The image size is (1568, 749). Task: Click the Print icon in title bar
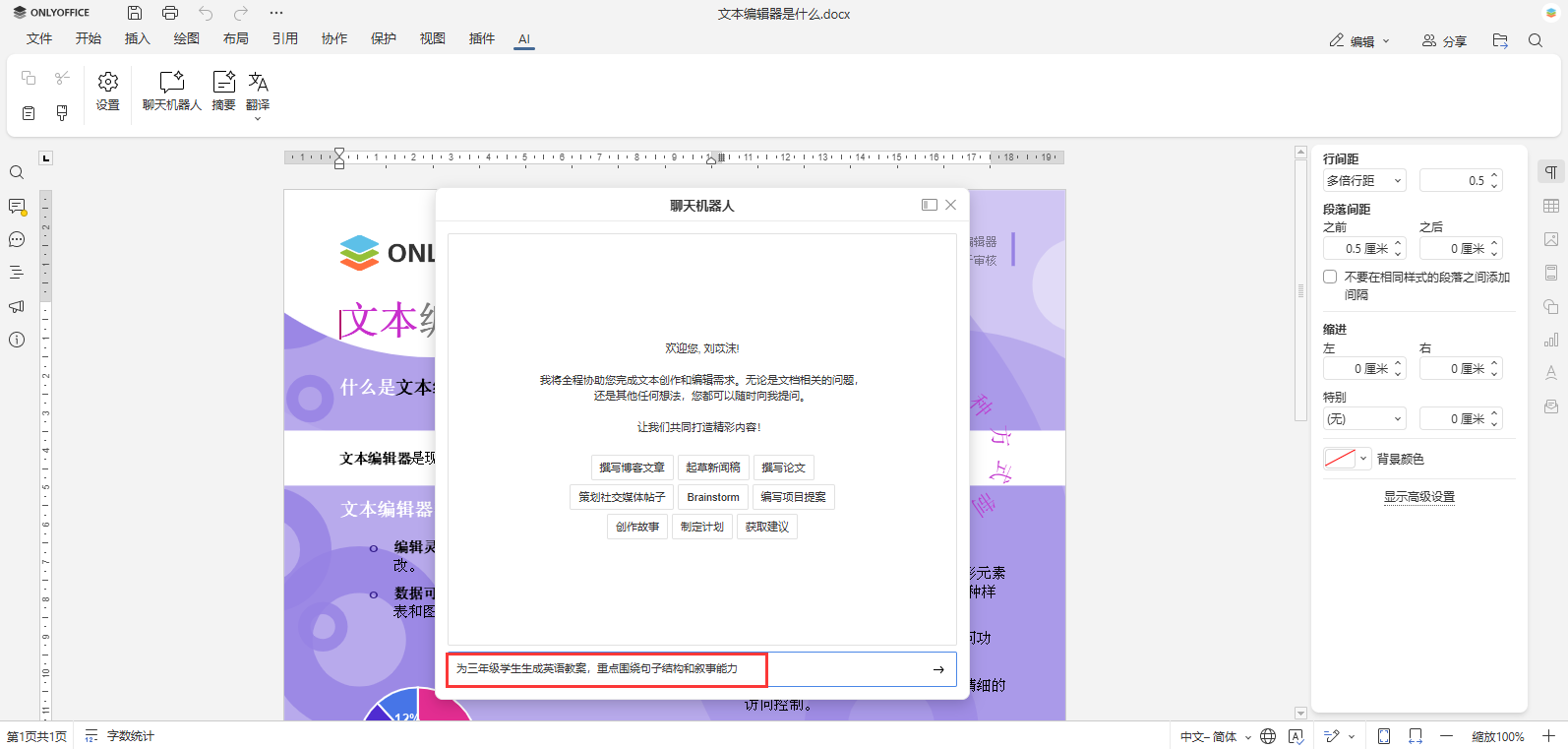[x=170, y=13]
